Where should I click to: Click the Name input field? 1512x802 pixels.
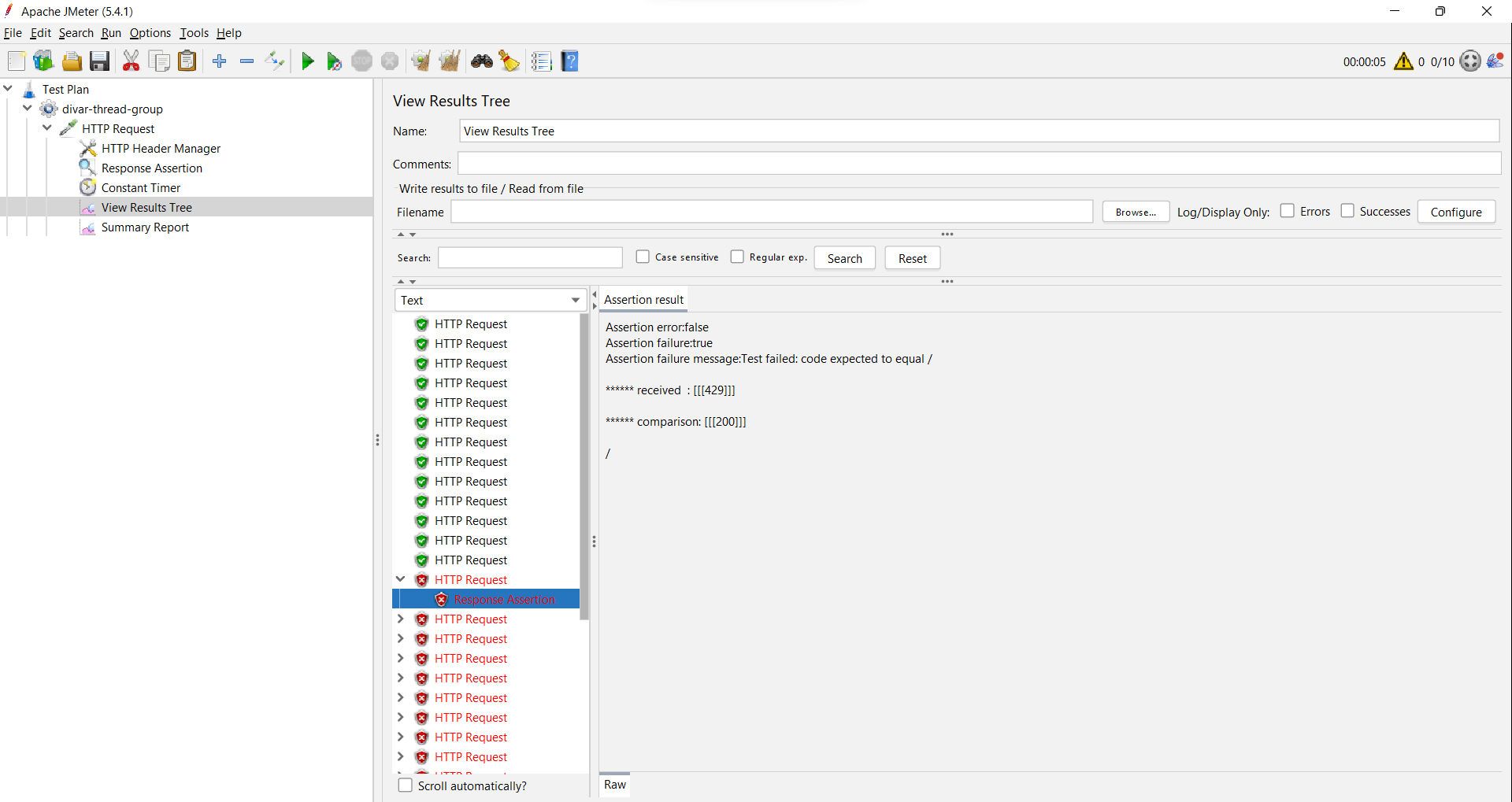tap(979, 131)
